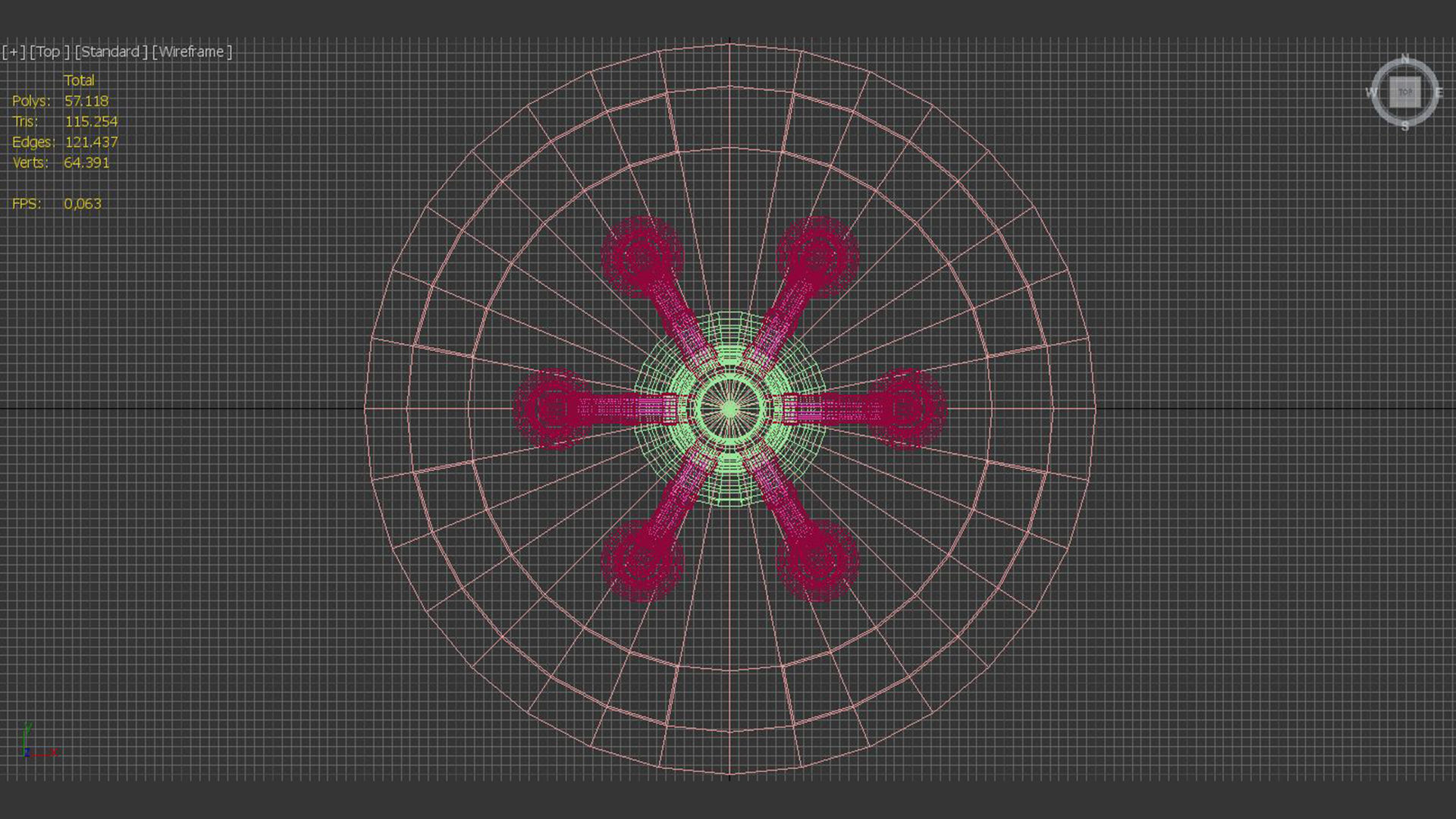Open the [Top] point-of-view viewport menu

pos(49,52)
